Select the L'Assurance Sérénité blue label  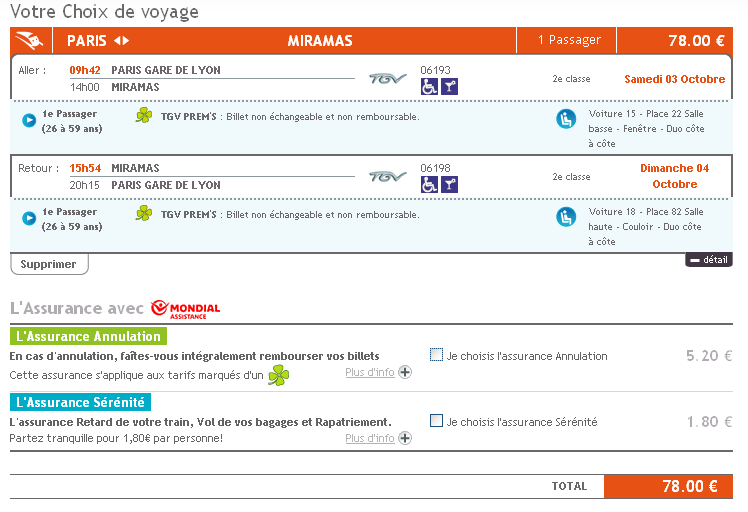[x=80, y=402]
